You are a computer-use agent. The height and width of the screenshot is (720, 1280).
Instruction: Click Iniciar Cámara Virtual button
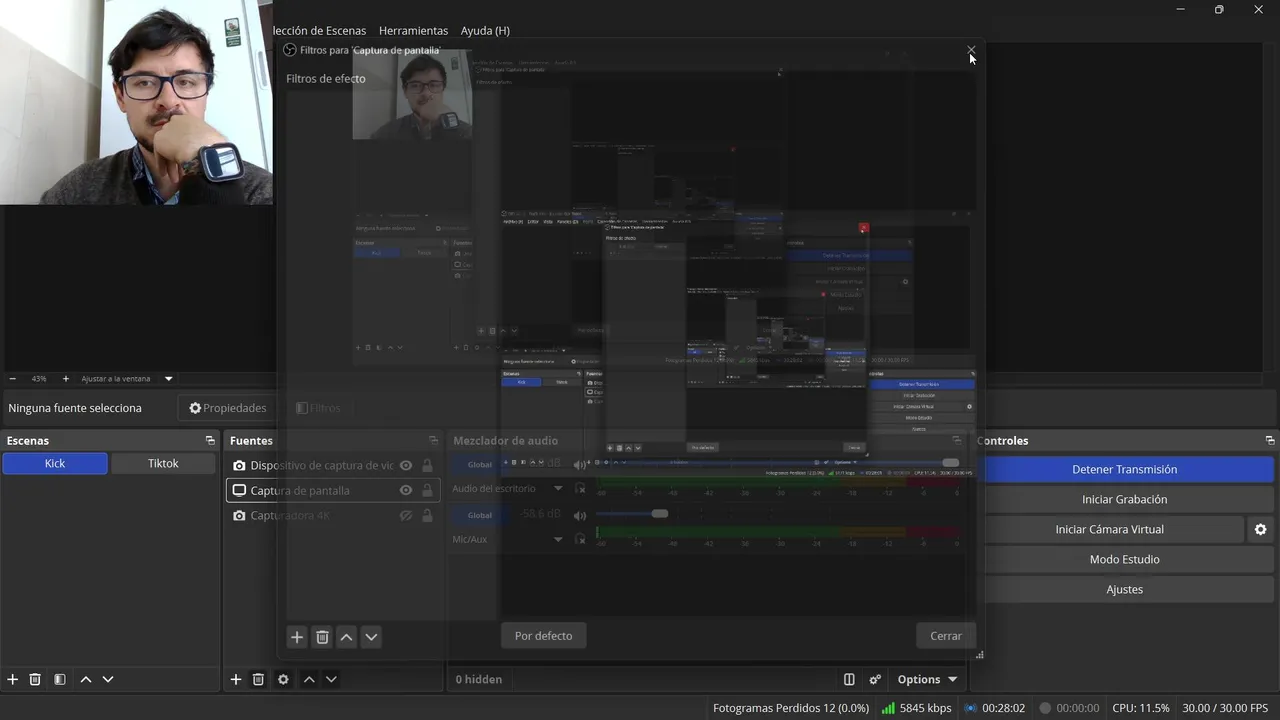pos(1109,529)
